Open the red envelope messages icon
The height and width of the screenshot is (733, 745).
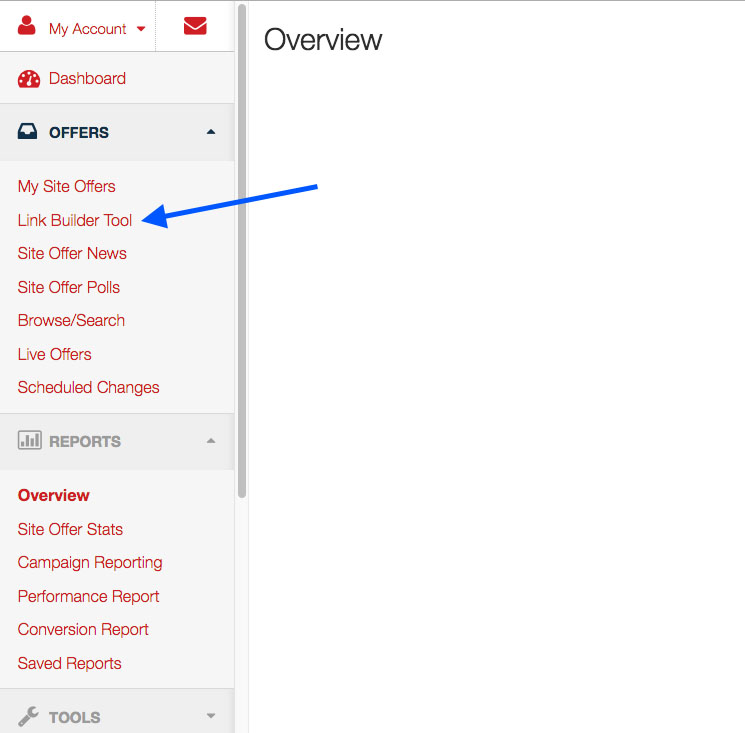[x=195, y=26]
